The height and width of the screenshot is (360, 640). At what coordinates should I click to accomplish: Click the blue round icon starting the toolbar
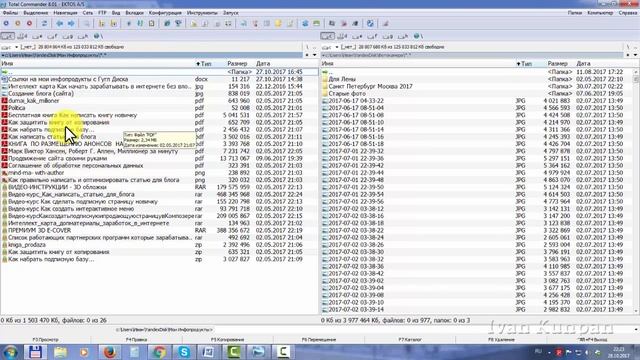point(6,23)
